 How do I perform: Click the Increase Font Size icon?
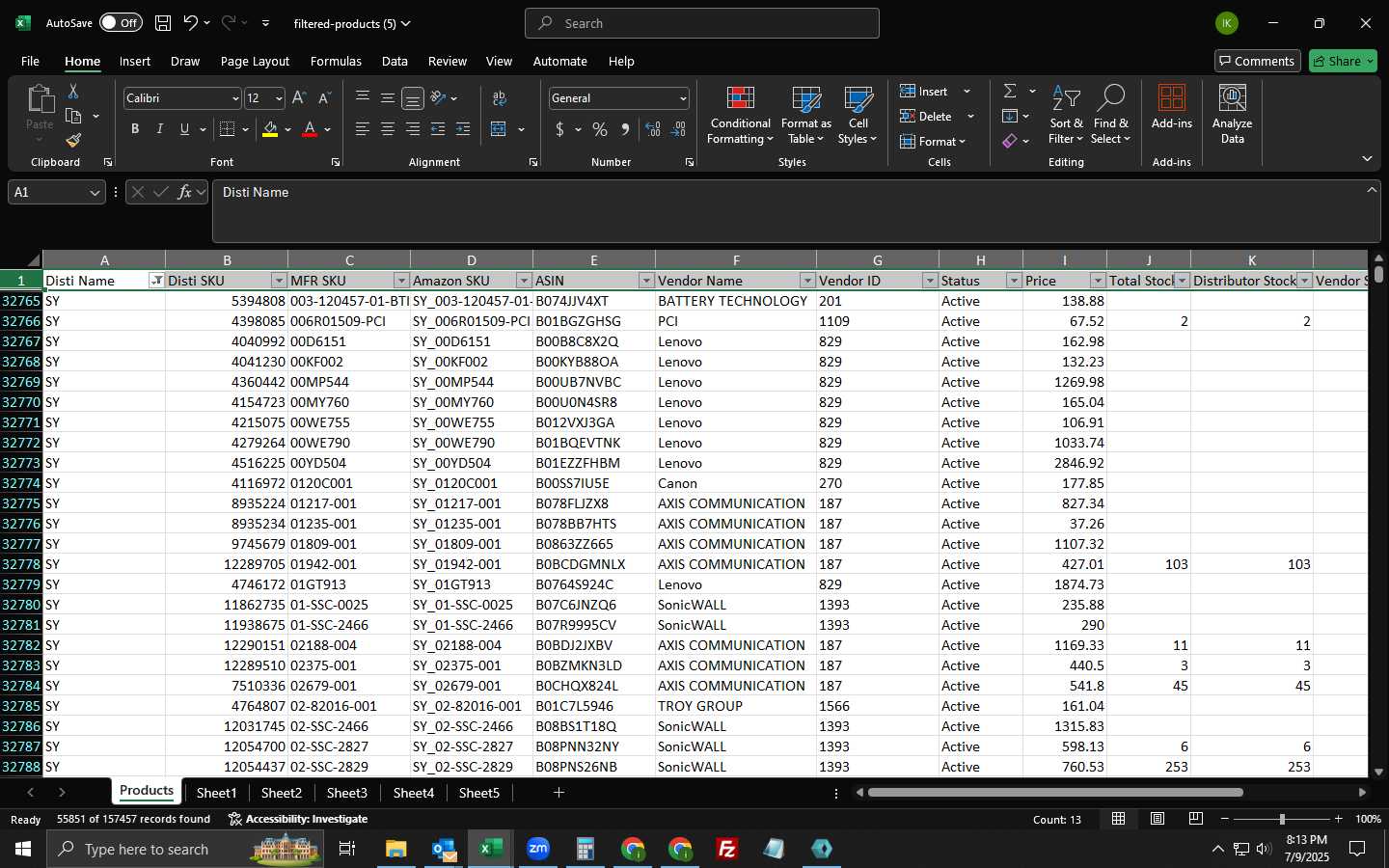(x=299, y=98)
